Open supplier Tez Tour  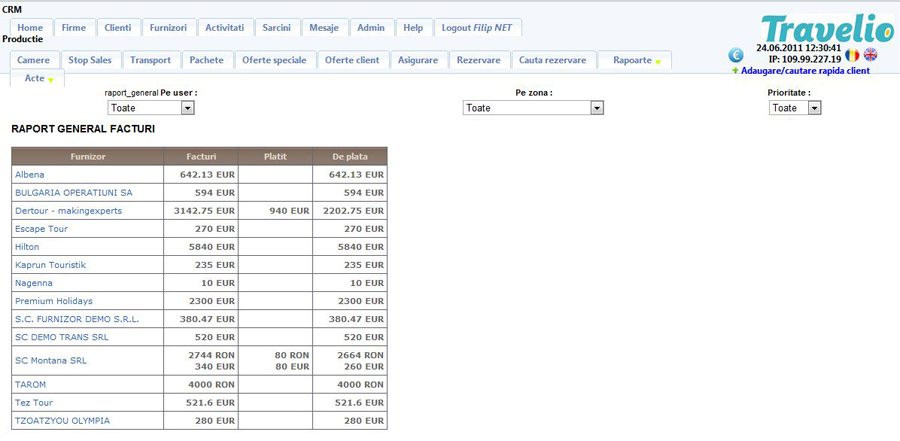point(34,403)
